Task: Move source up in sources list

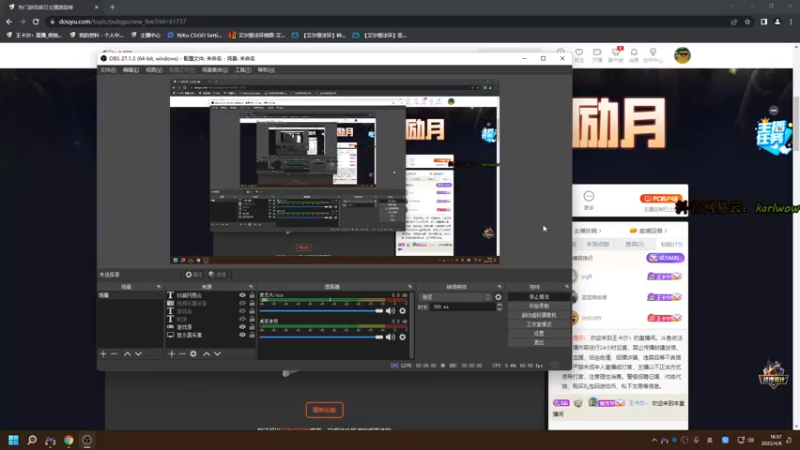Action: click(207, 354)
